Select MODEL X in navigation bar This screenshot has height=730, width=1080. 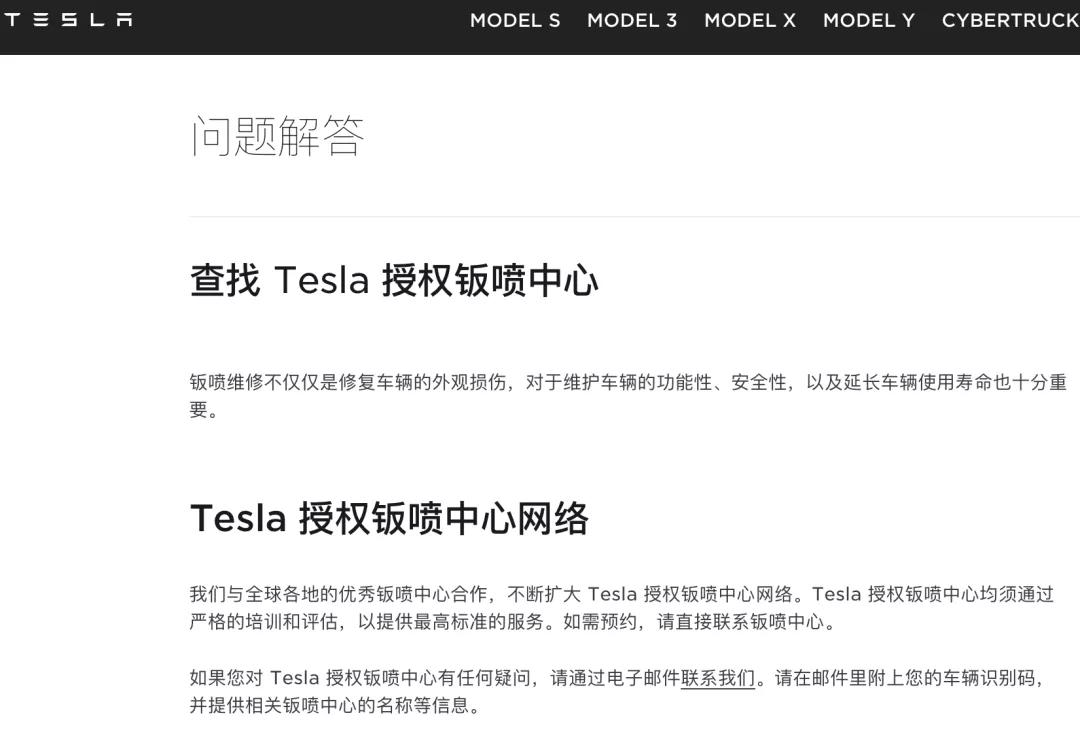click(750, 20)
